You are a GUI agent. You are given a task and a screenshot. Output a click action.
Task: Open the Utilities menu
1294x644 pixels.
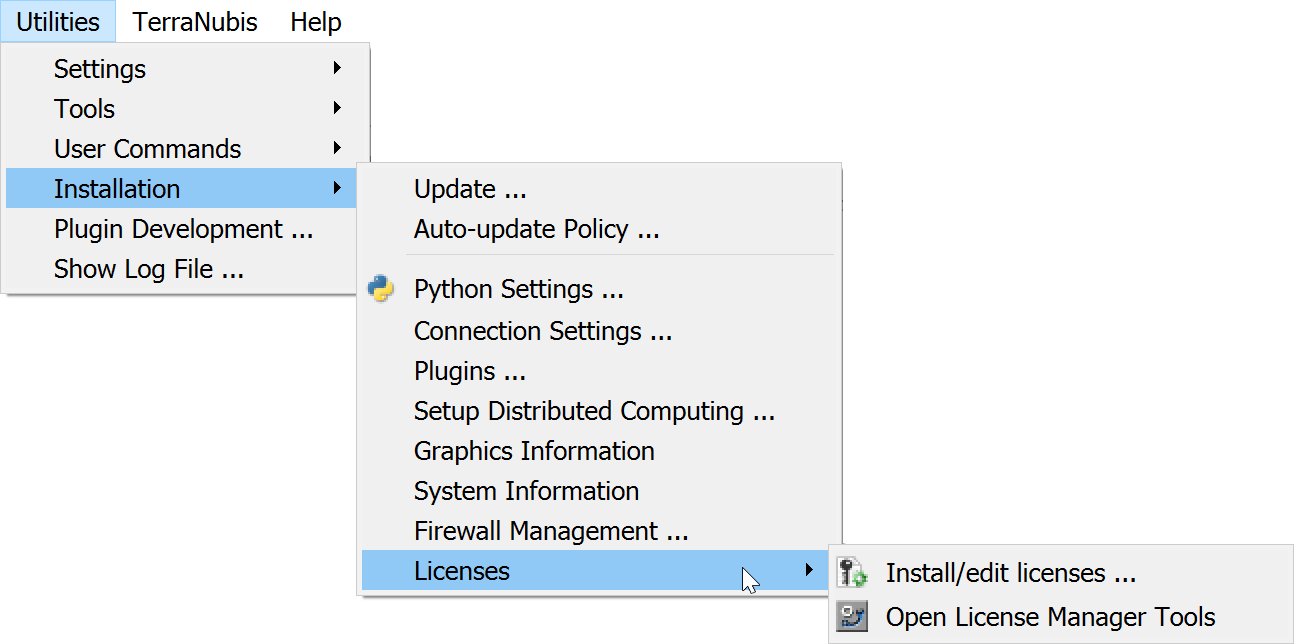[58, 21]
